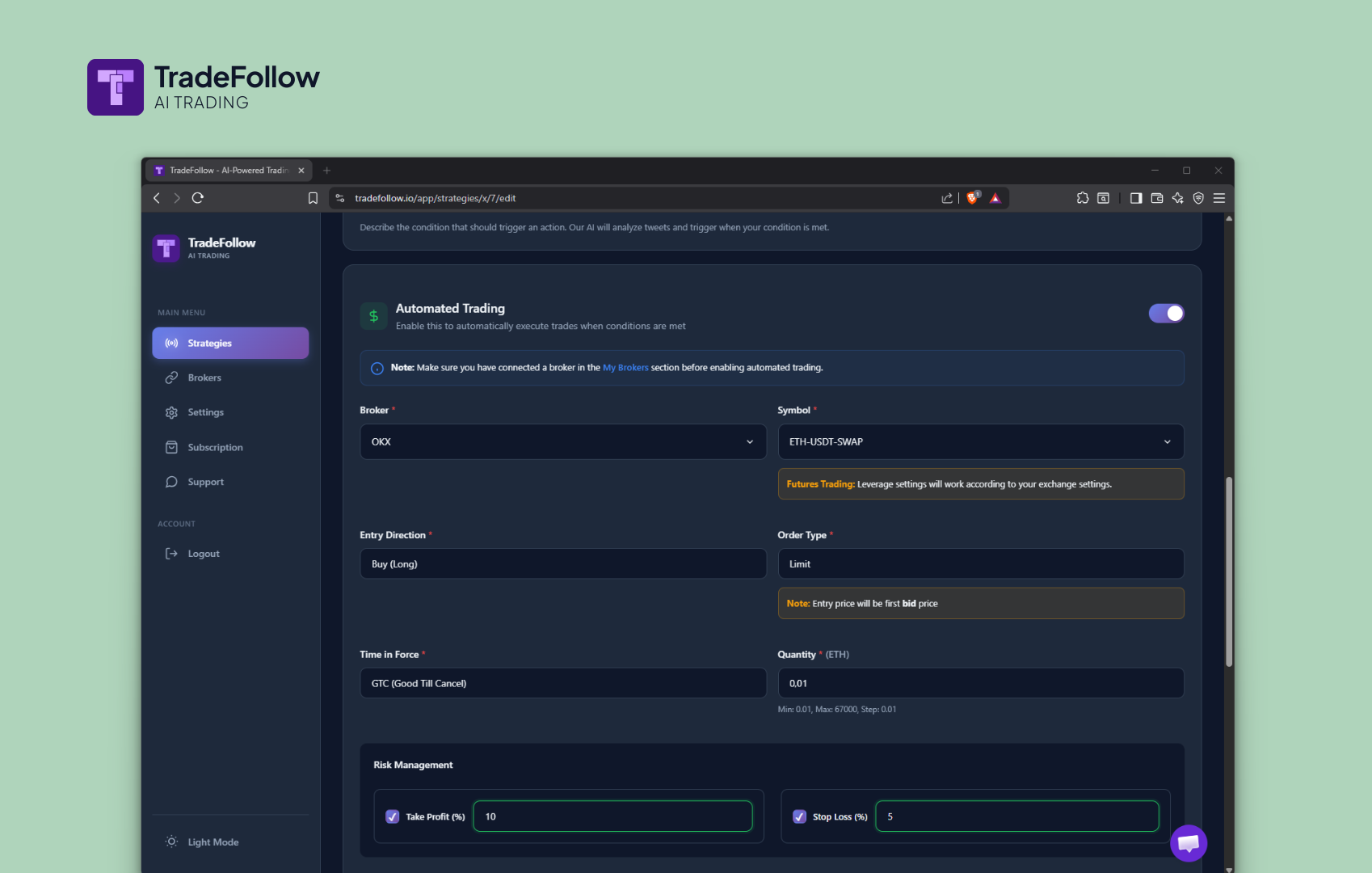This screenshot has height=873, width=1372.
Task: Open Support in the sidebar
Action: pos(230,482)
